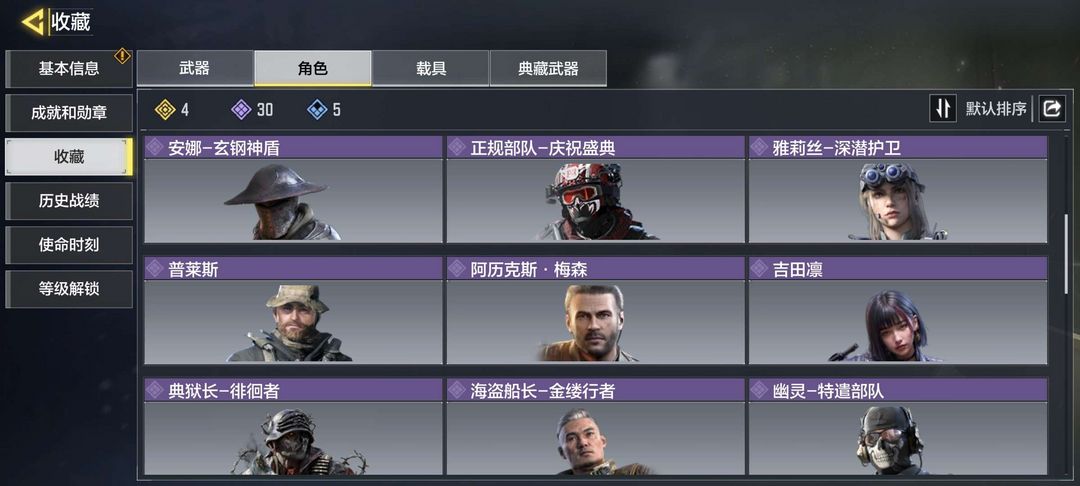Open the 等级解锁 section
This screenshot has width=1080, height=486.
[69, 289]
